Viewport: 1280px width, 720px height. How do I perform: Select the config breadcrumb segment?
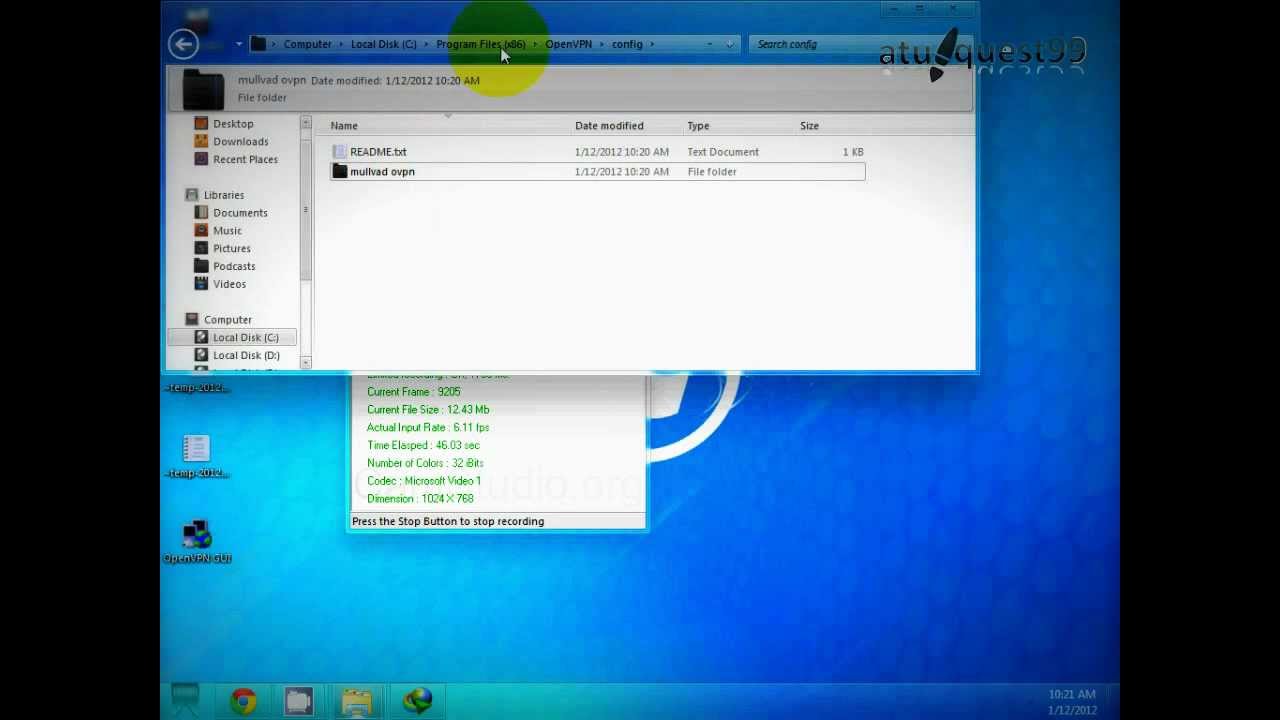(x=627, y=44)
